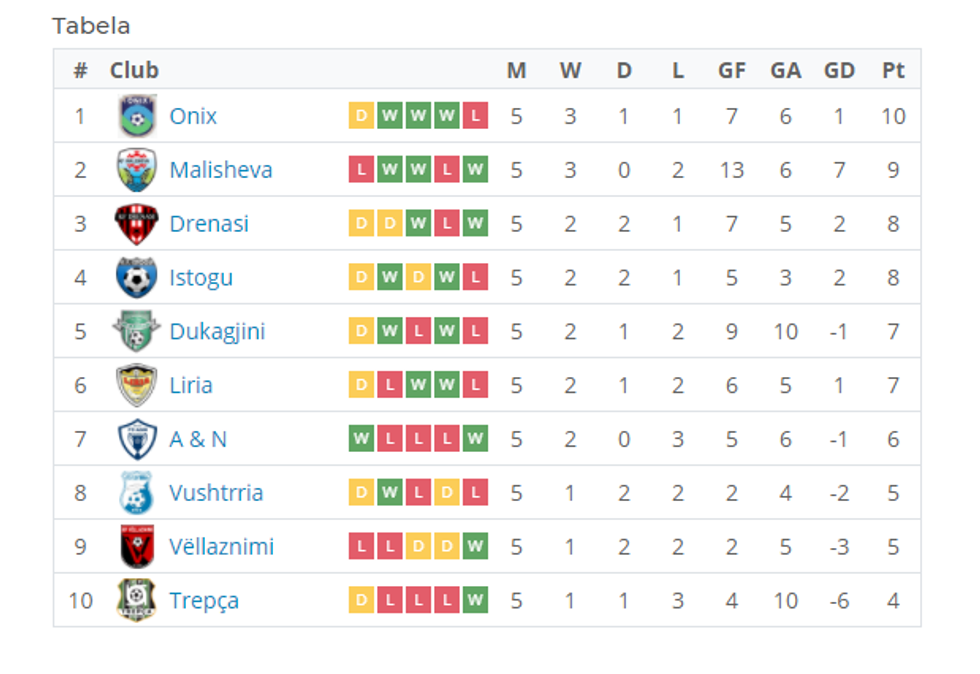Click the Club column header

point(134,70)
